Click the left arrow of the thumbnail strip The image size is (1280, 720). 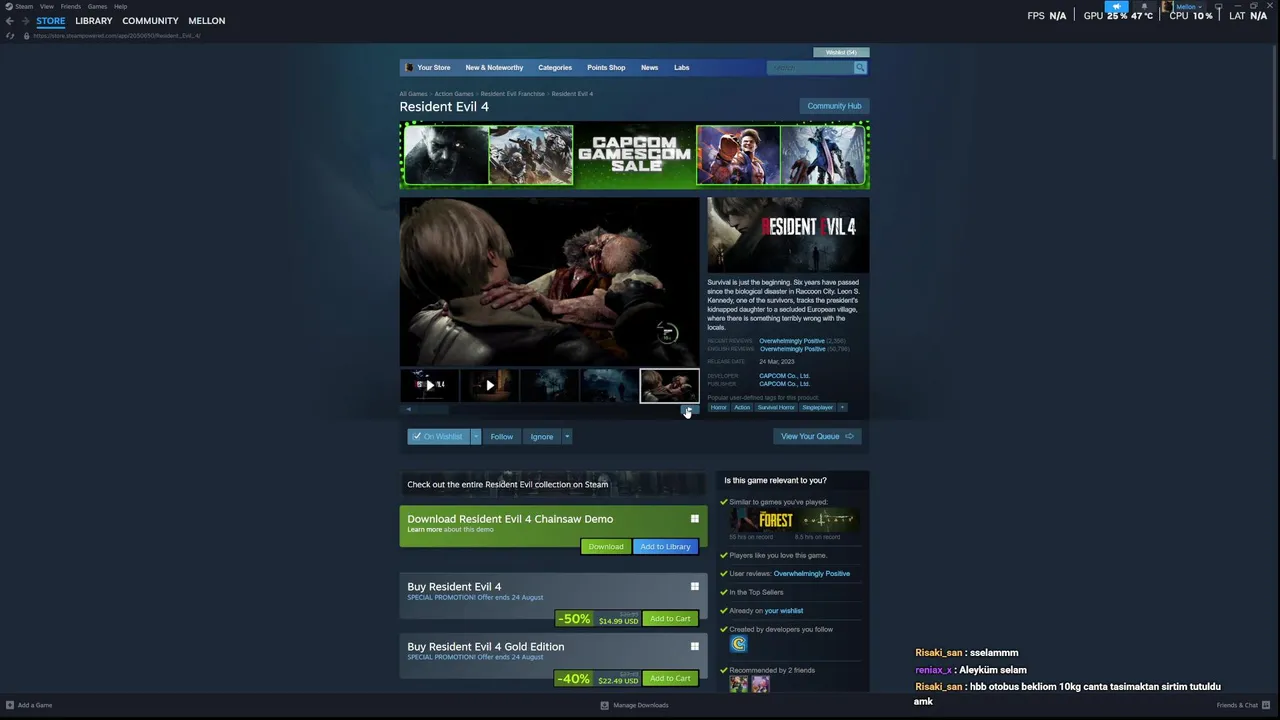(408, 409)
